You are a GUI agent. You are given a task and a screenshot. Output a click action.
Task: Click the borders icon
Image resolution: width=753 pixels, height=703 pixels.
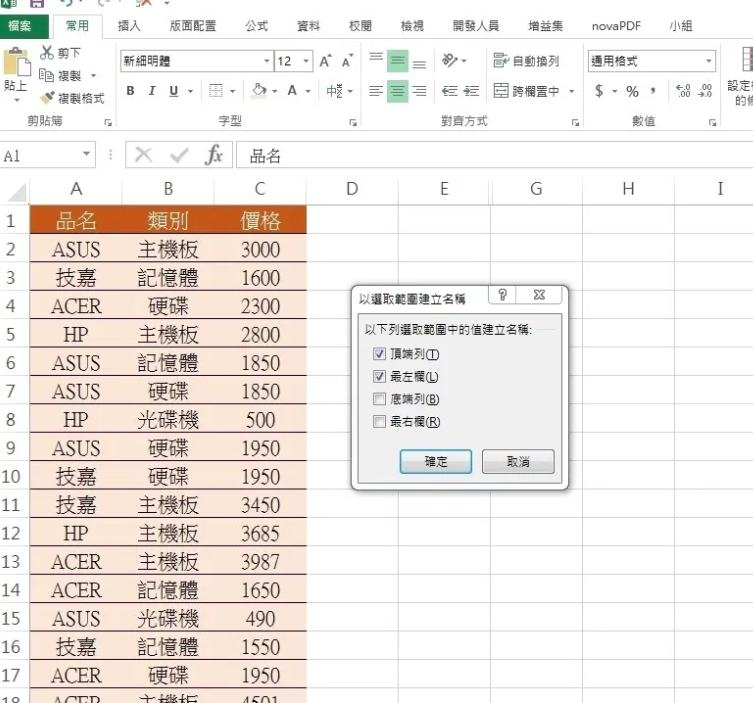(x=216, y=90)
